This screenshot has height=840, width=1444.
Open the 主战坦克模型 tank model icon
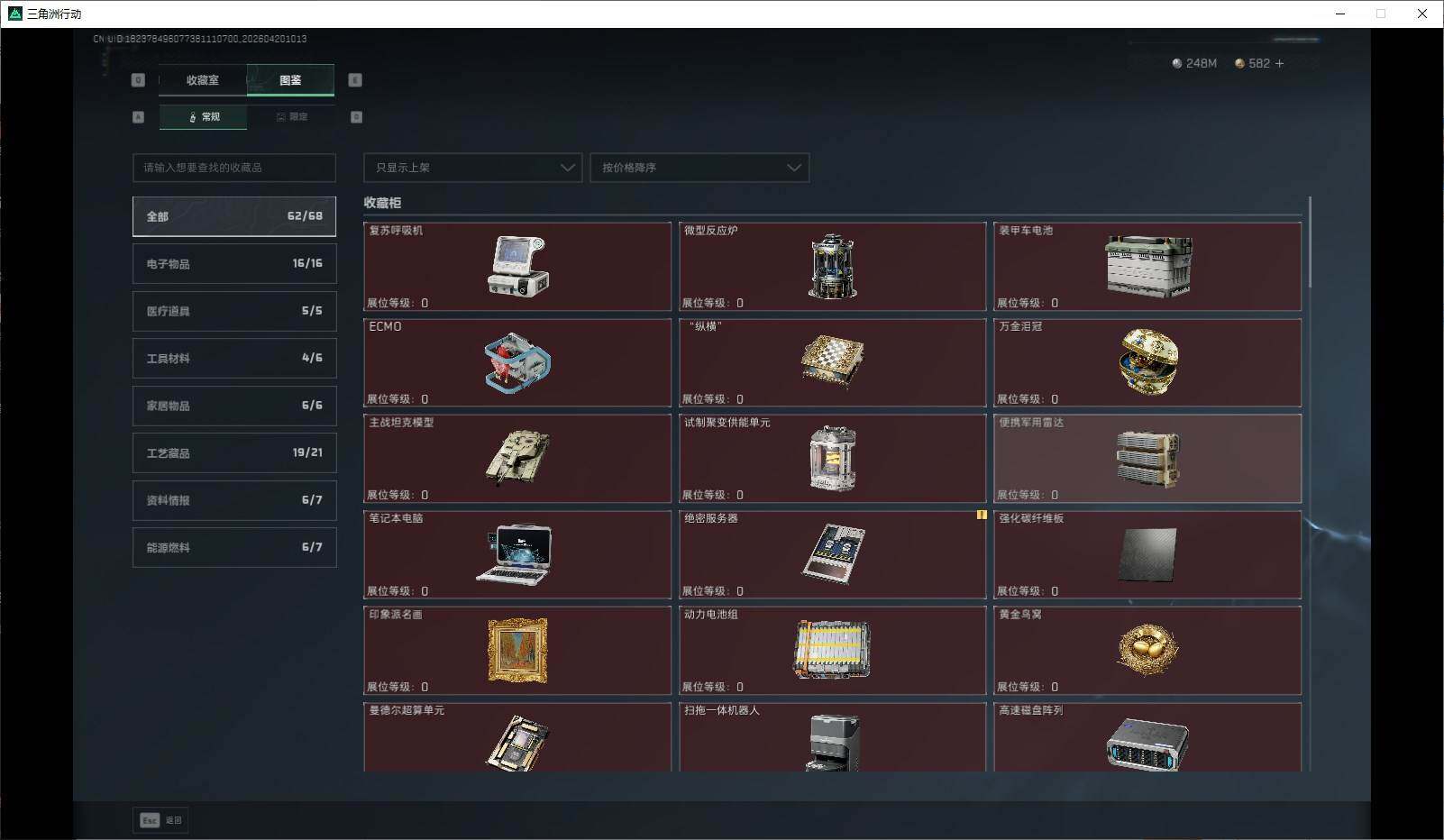pos(517,458)
